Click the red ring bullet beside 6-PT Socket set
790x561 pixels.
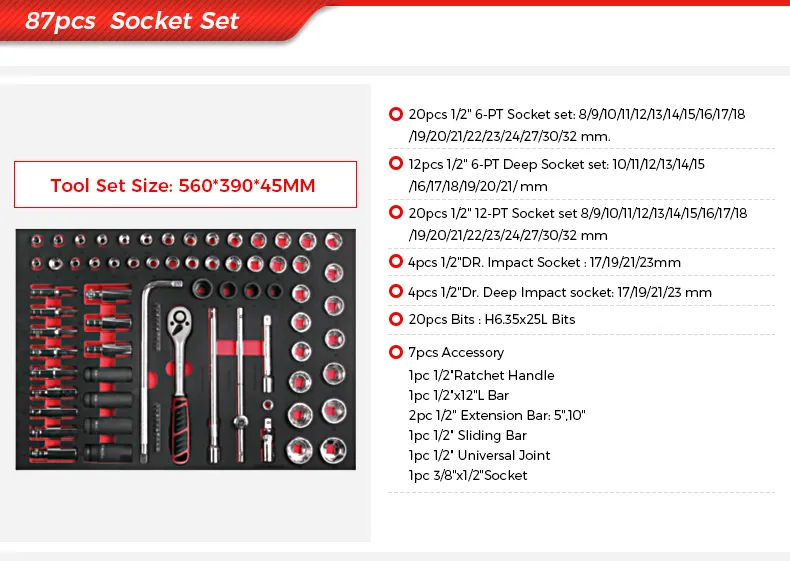coord(396,114)
